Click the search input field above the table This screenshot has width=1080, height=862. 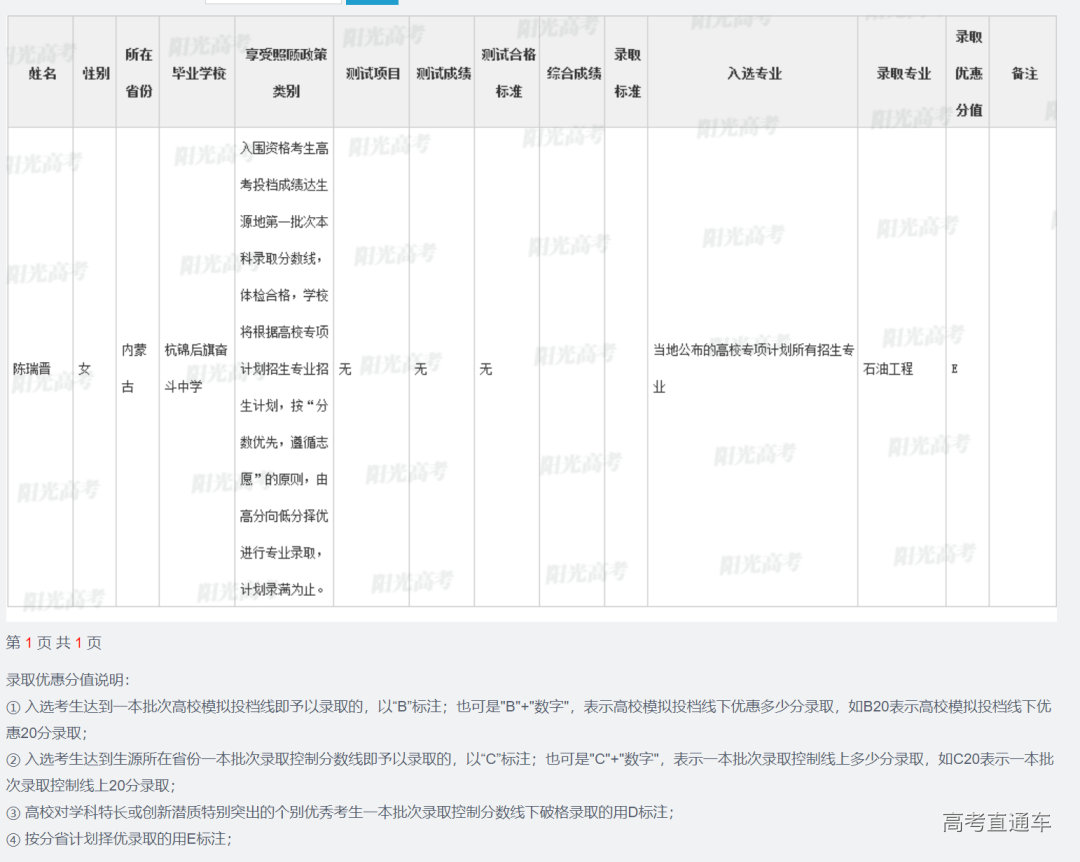273,2
